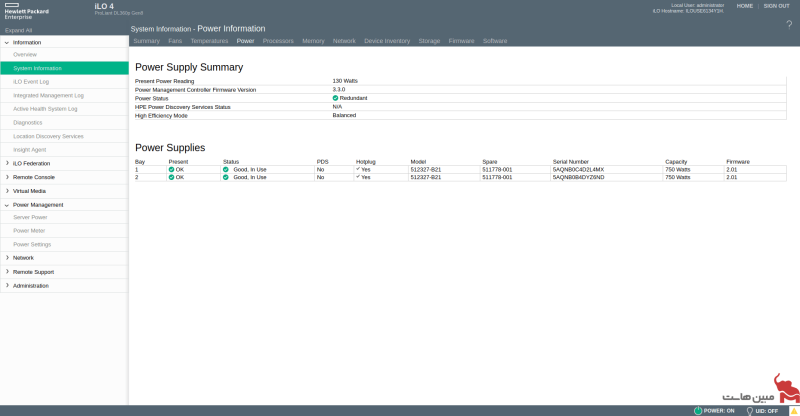800x416 pixels.
Task: Open the Firmware tab
Action: 461,41
